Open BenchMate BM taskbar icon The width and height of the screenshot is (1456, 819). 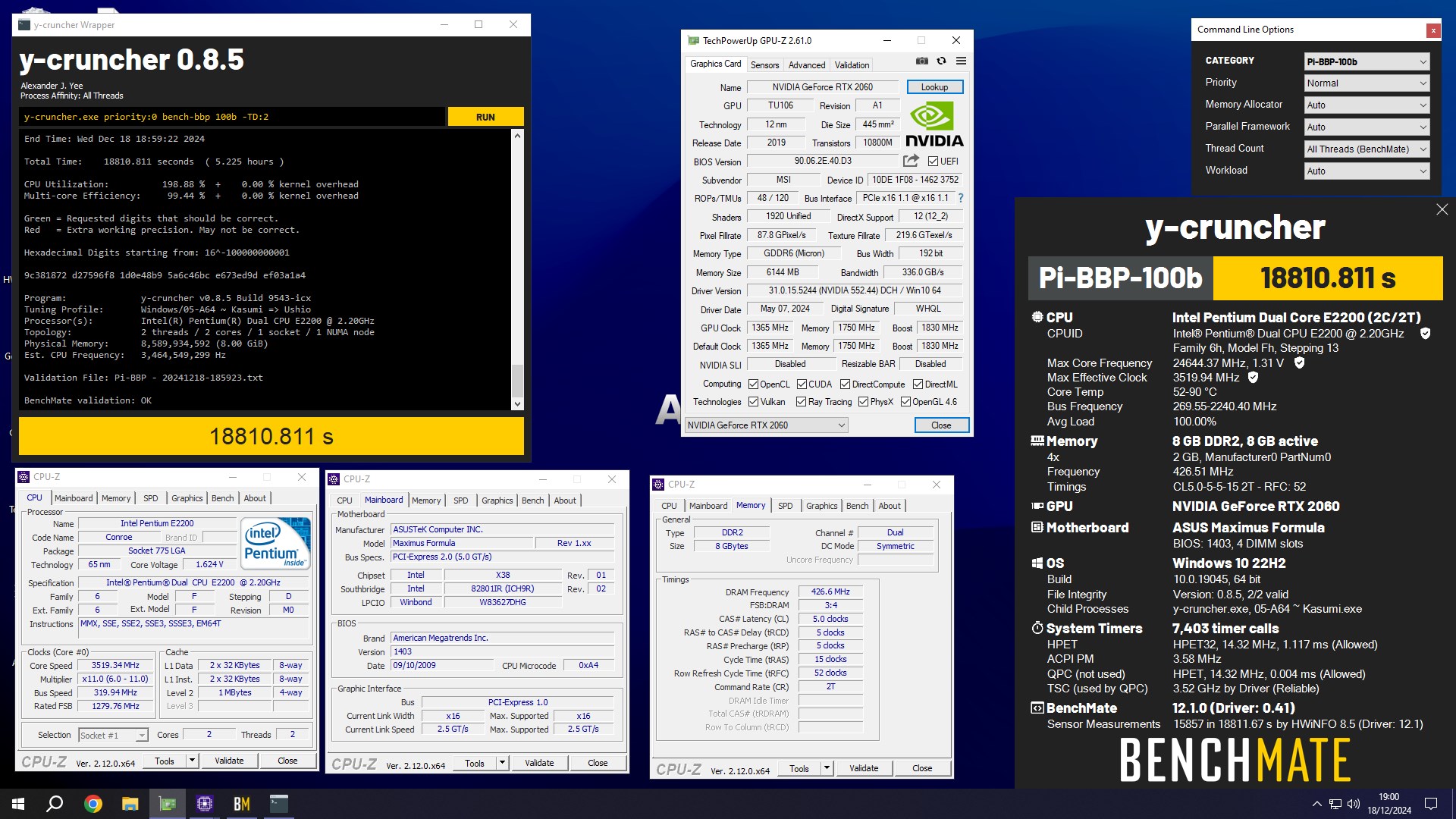241,804
